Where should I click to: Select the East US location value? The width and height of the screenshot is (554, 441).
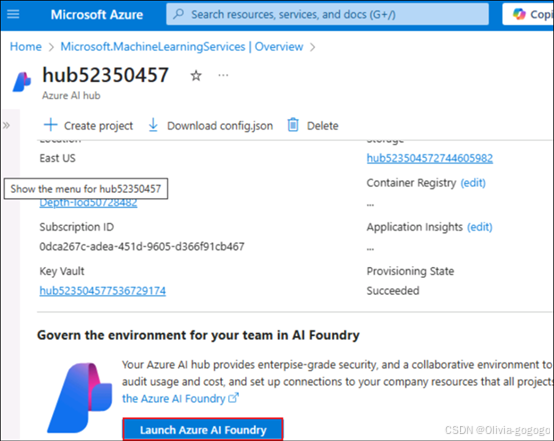point(57,158)
